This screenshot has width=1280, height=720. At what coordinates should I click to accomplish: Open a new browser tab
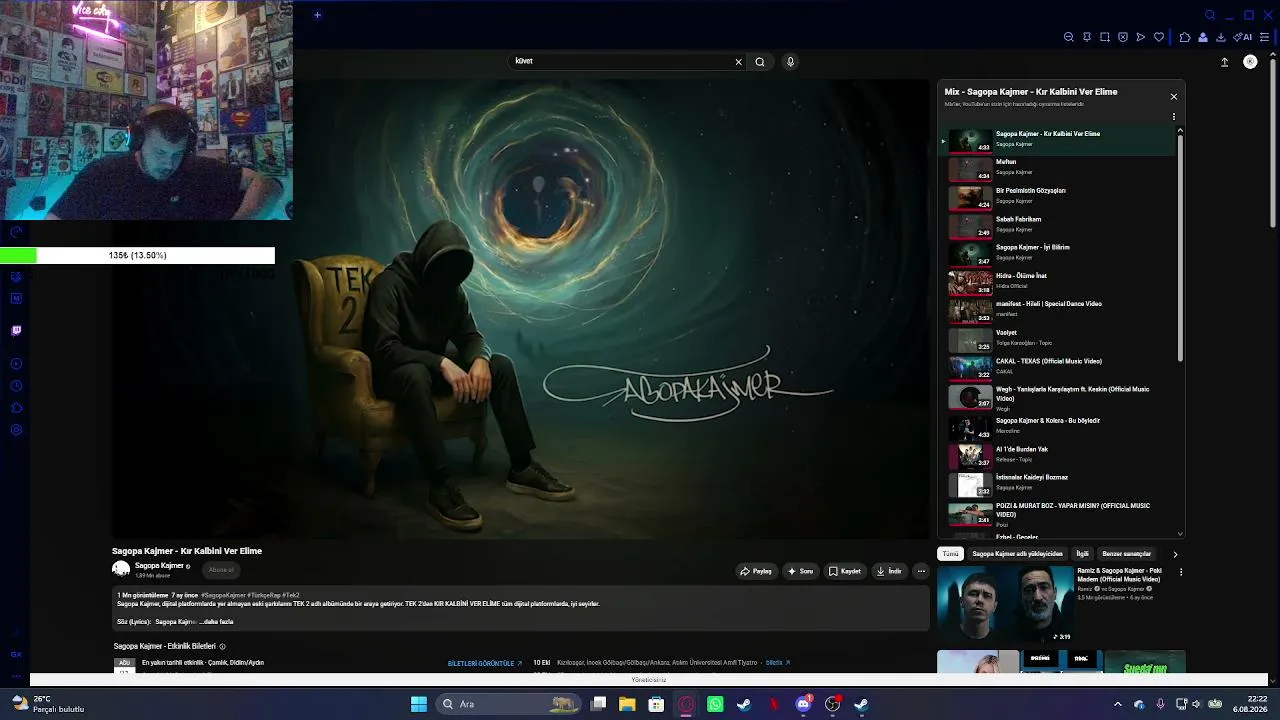coord(317,15)
